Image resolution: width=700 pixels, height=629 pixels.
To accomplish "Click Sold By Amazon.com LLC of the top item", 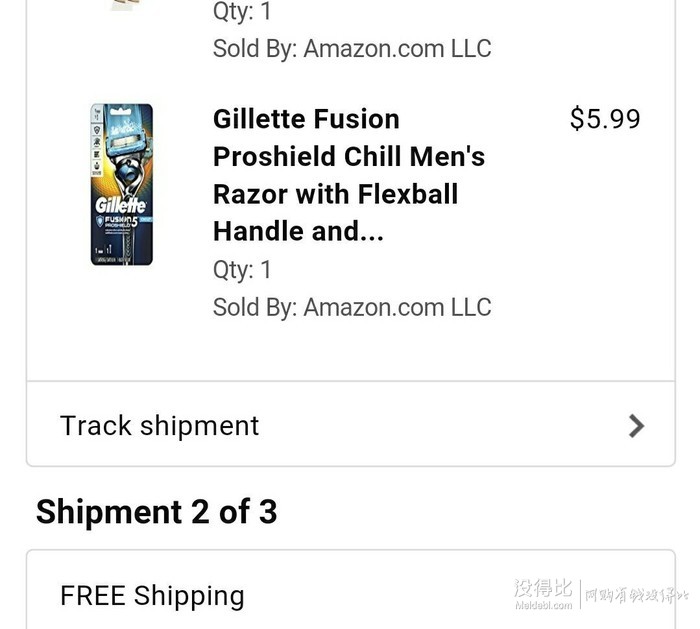I will click(x=352, y=48).
